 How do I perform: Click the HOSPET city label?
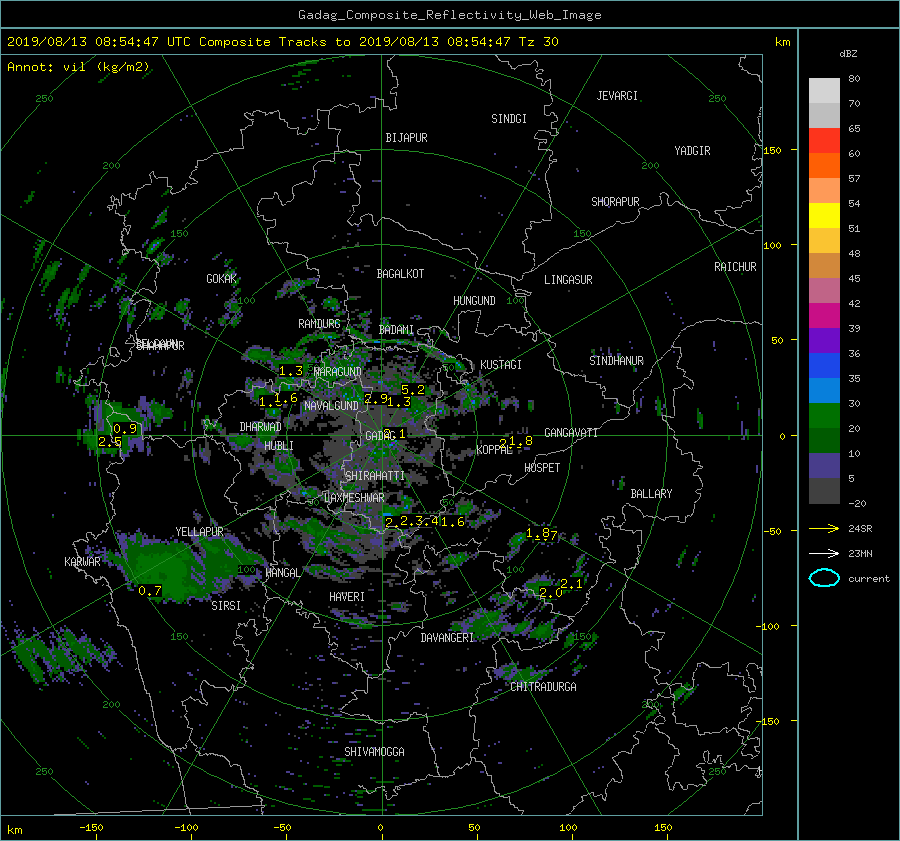[542, 468]
